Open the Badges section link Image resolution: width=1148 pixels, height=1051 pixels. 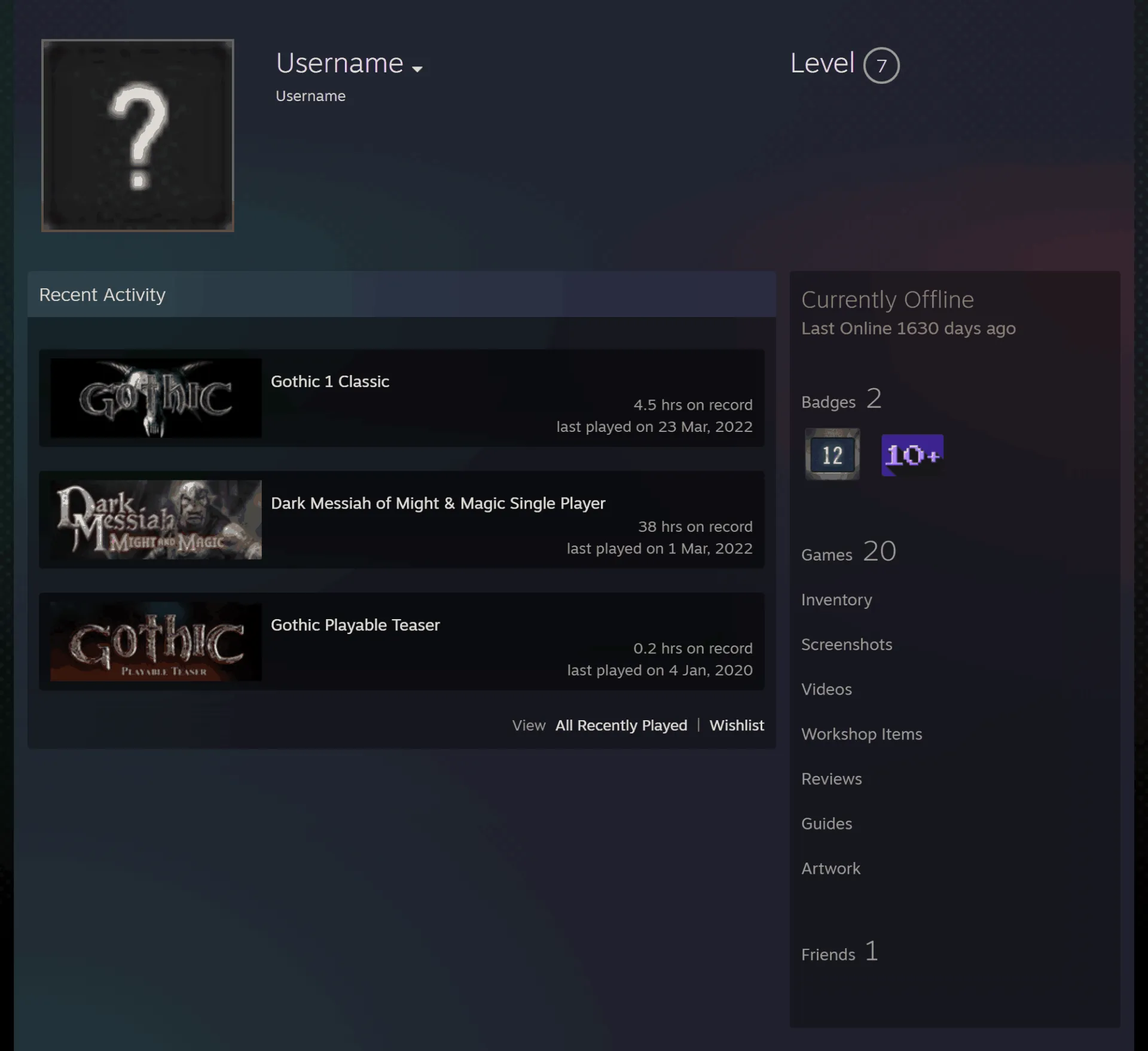[x=841, y=399]
